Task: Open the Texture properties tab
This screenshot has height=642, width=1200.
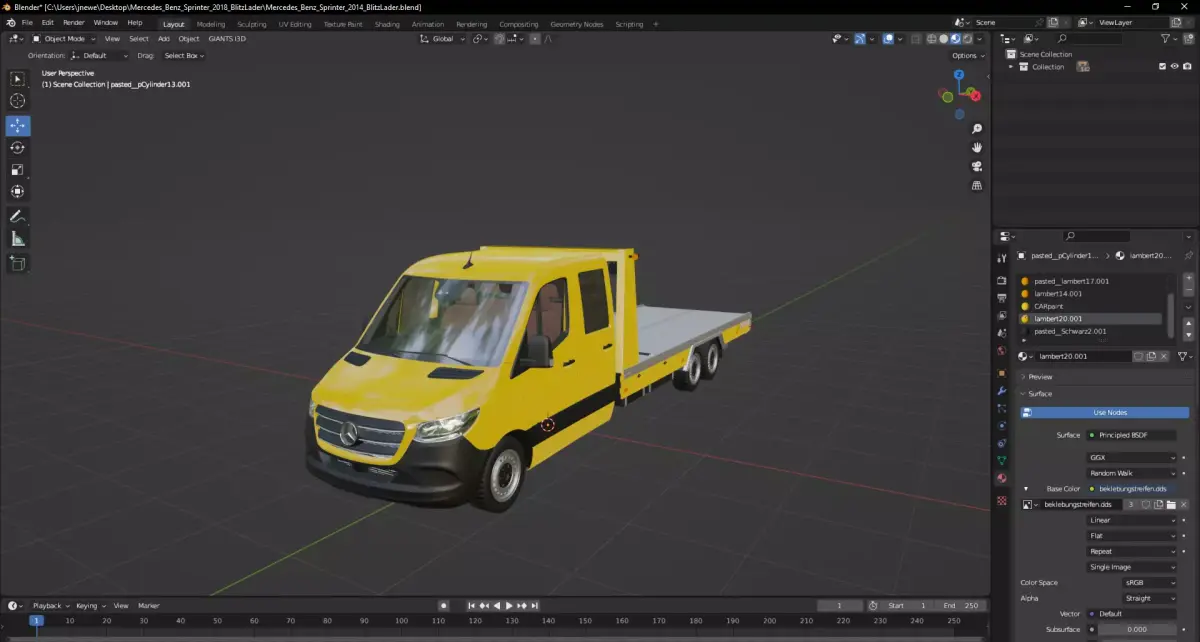Action: click(x=1002, y=500)
